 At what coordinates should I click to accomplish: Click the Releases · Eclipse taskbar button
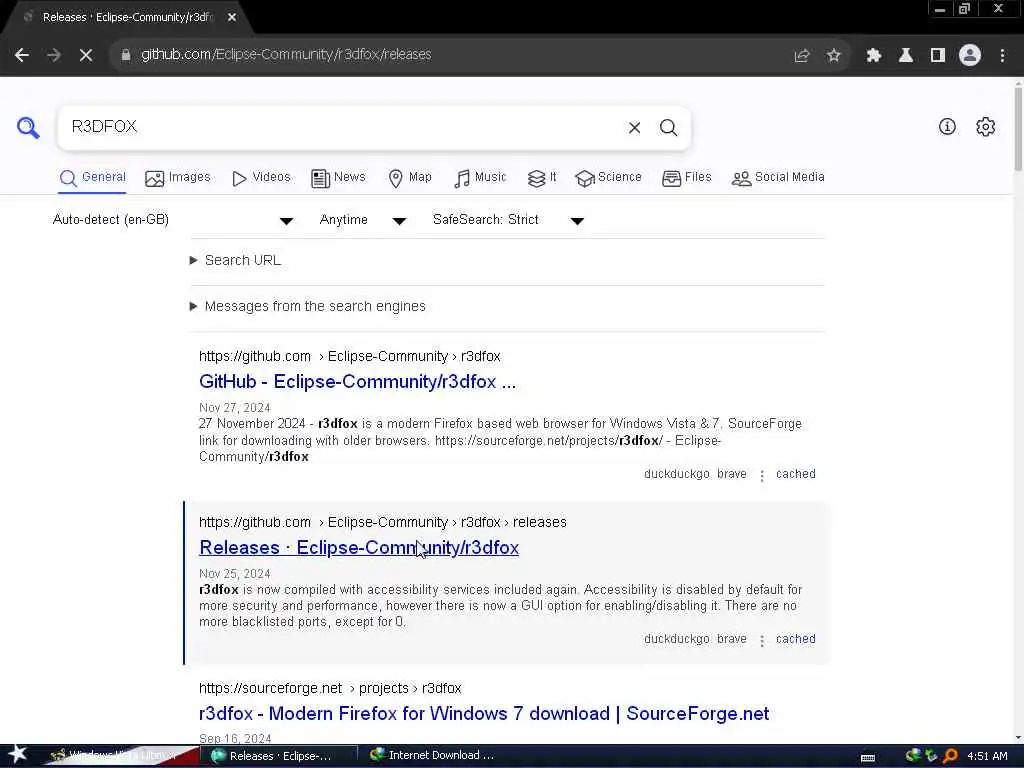280,756
